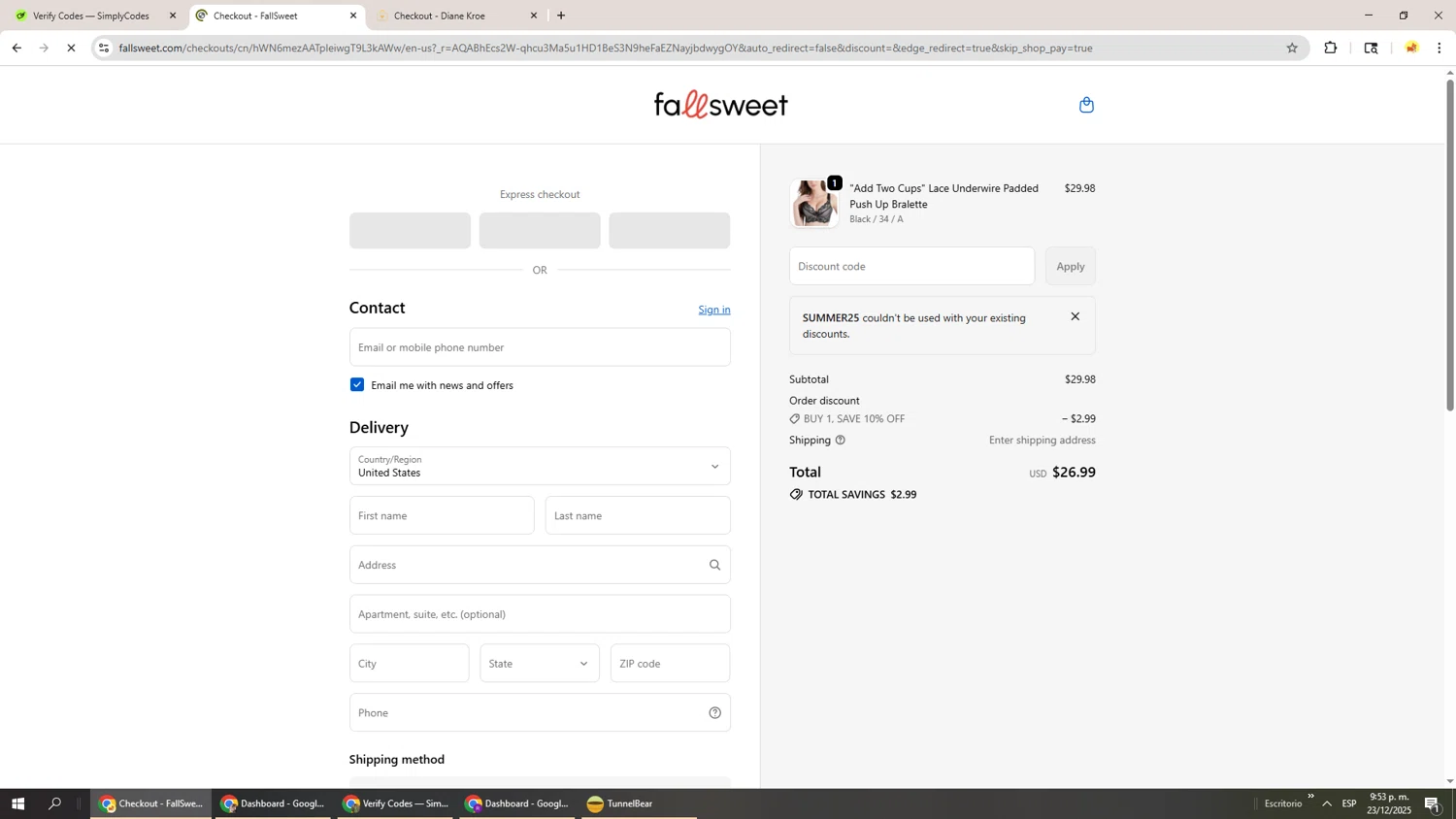Focus the Email or mobile phone number field
1456x819 pixels.
[x=540, y=347]
